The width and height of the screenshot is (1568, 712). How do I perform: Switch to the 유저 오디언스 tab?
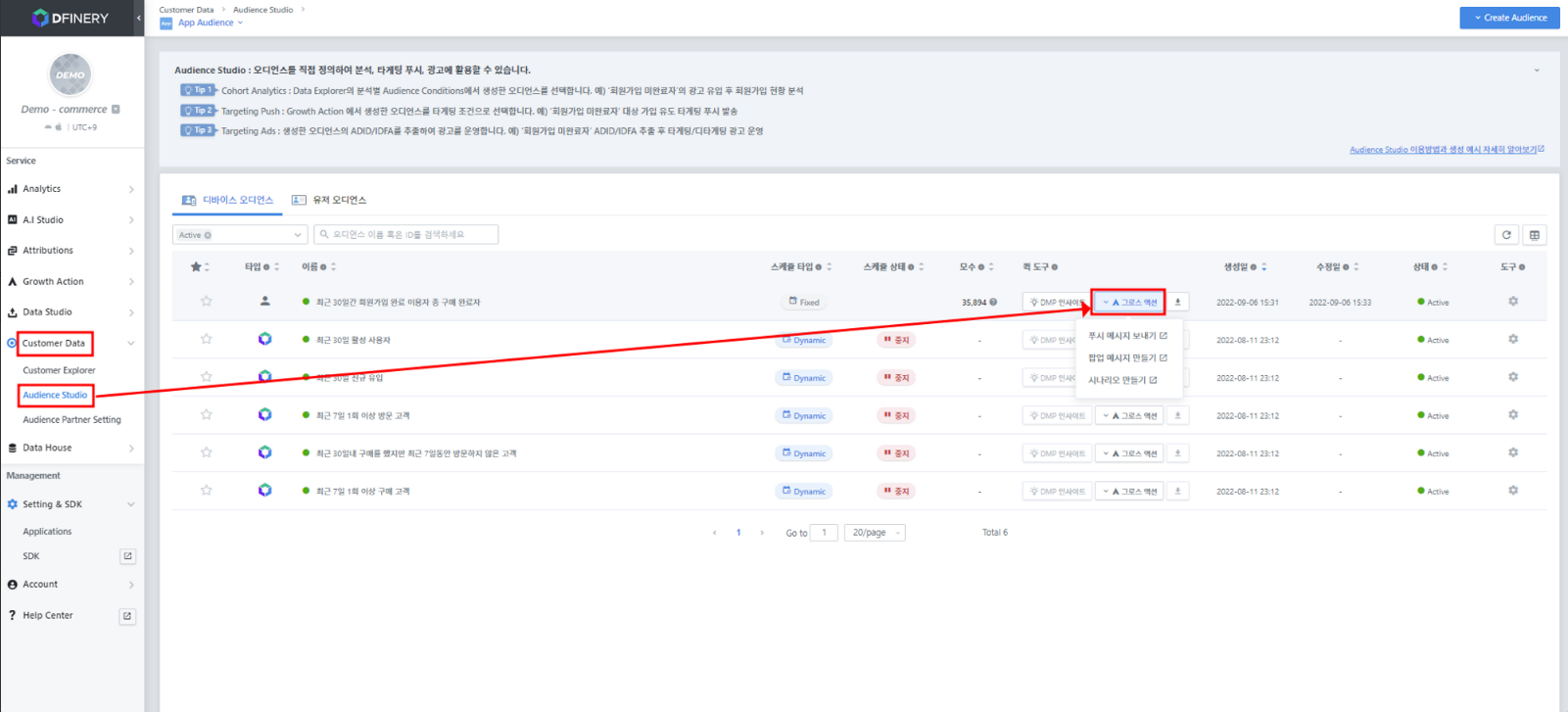(329, 200)
